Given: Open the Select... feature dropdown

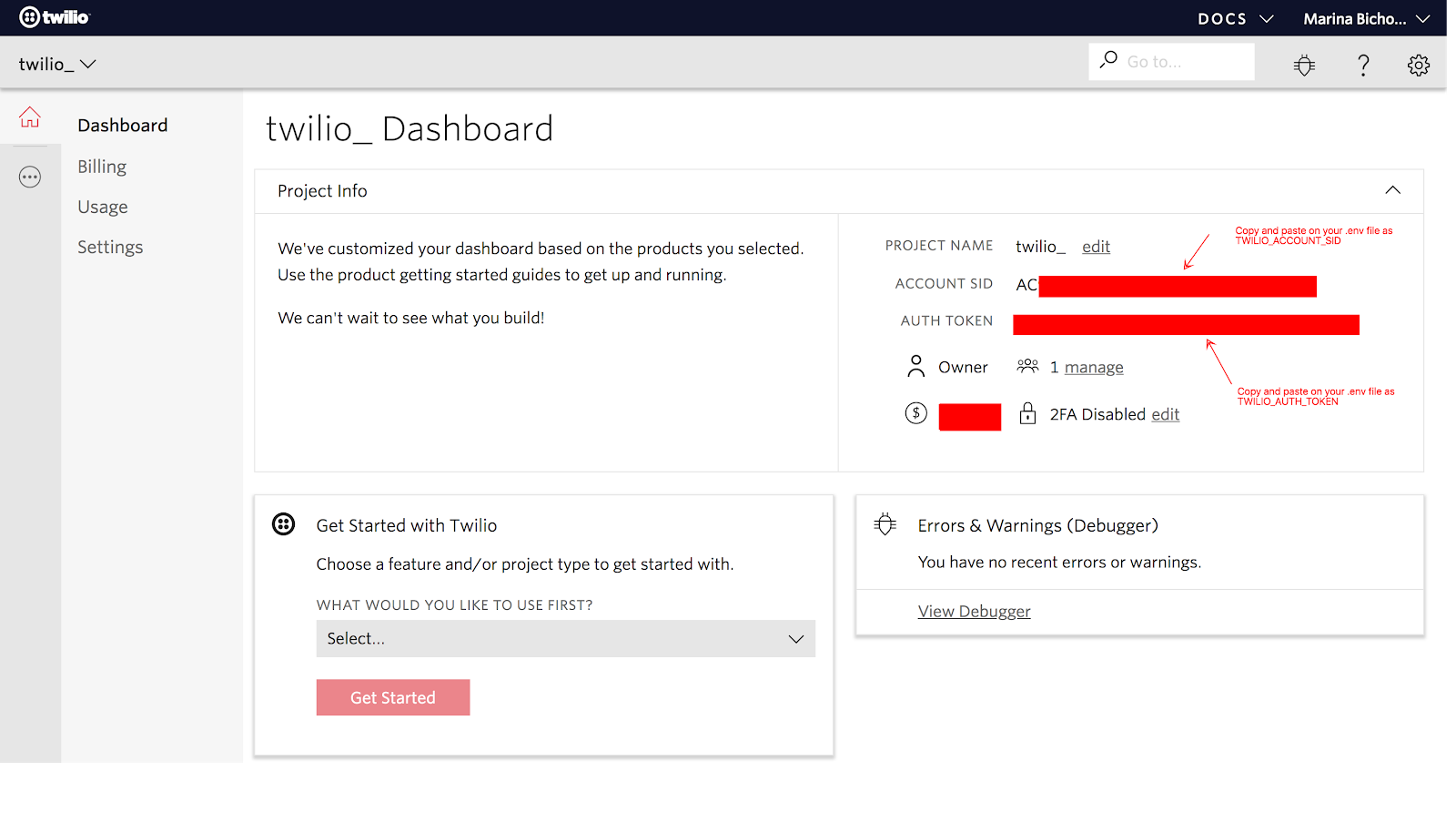Looking at the screenshot, I should point(566,639).
